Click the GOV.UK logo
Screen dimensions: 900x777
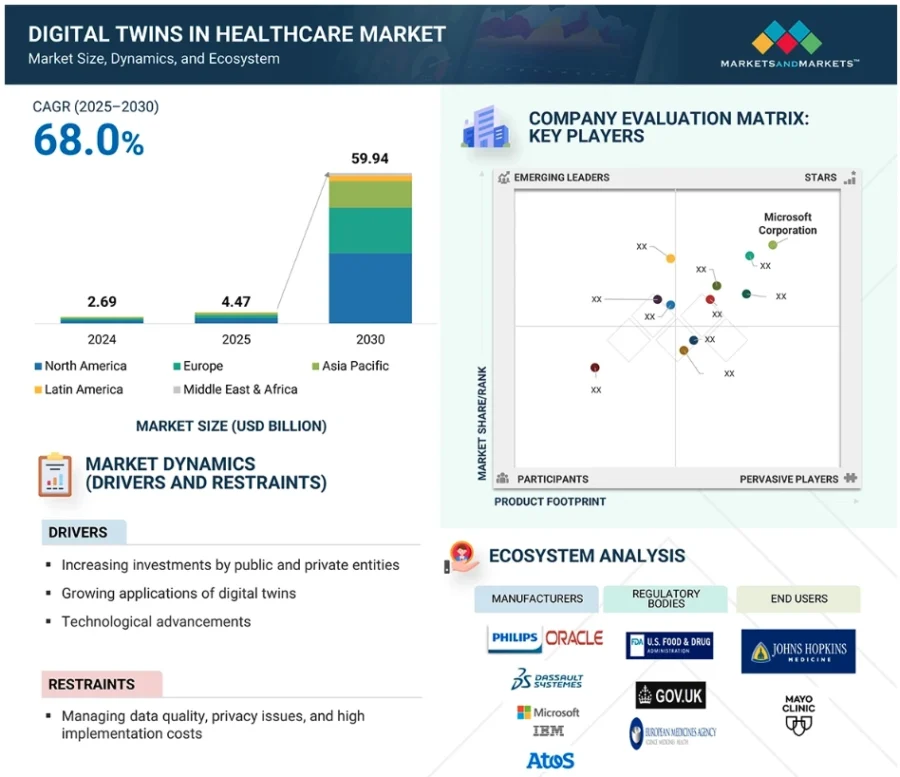pyautogui.click(x=670, y=696)
